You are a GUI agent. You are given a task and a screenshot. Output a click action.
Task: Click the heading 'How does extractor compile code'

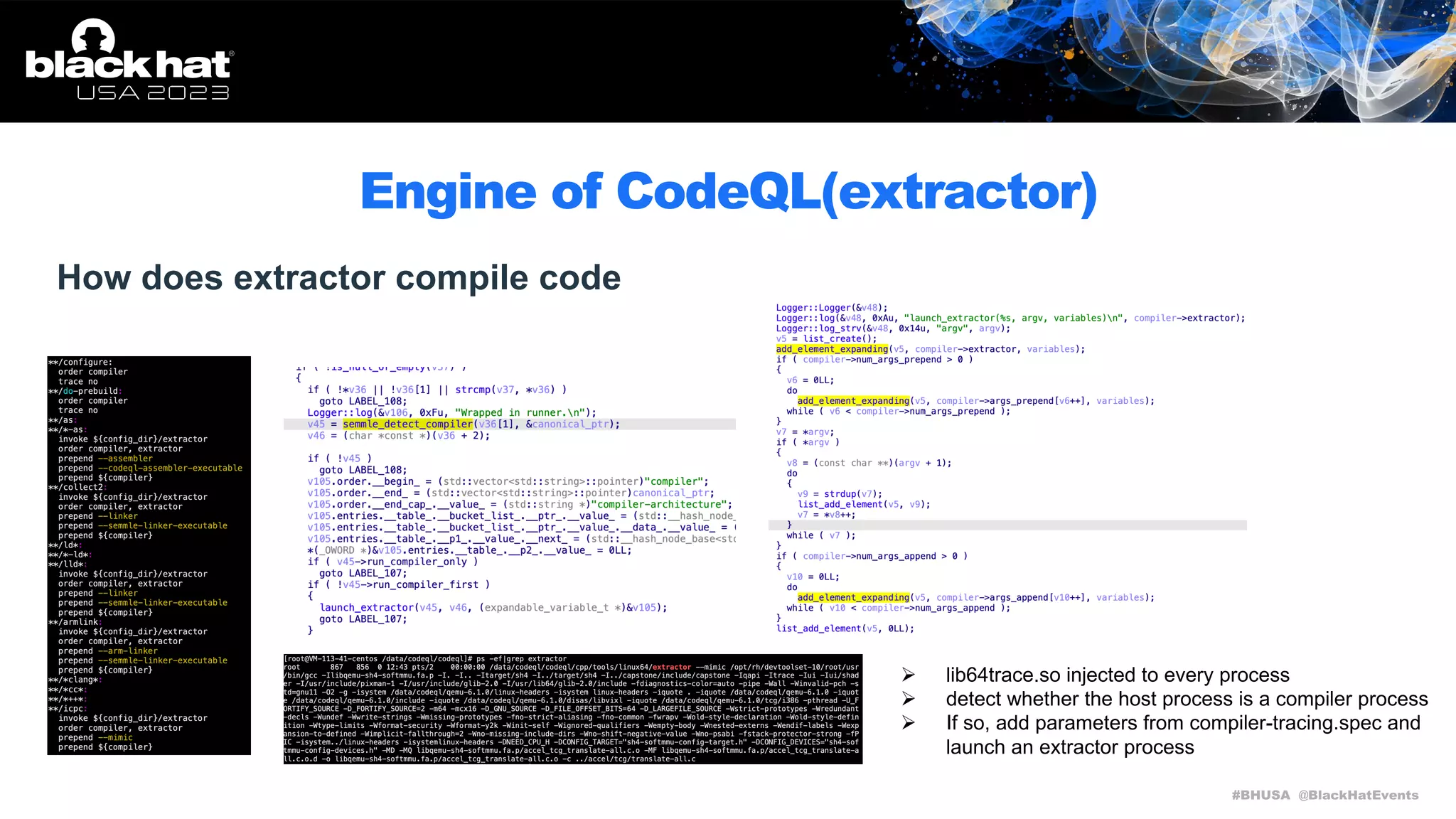[339, 277]
